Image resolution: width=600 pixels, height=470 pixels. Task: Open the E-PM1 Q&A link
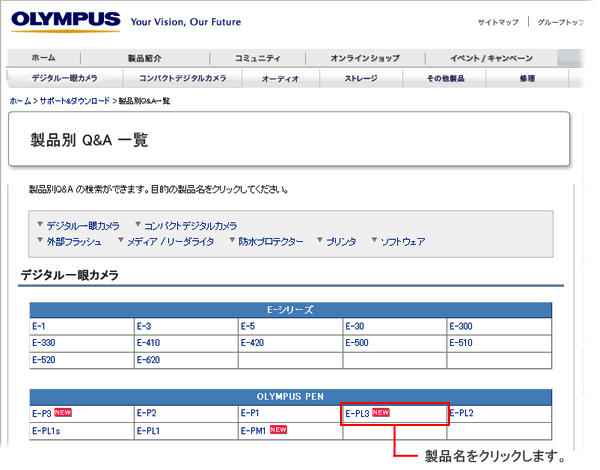pyautogui.click(x=253, y=431)
